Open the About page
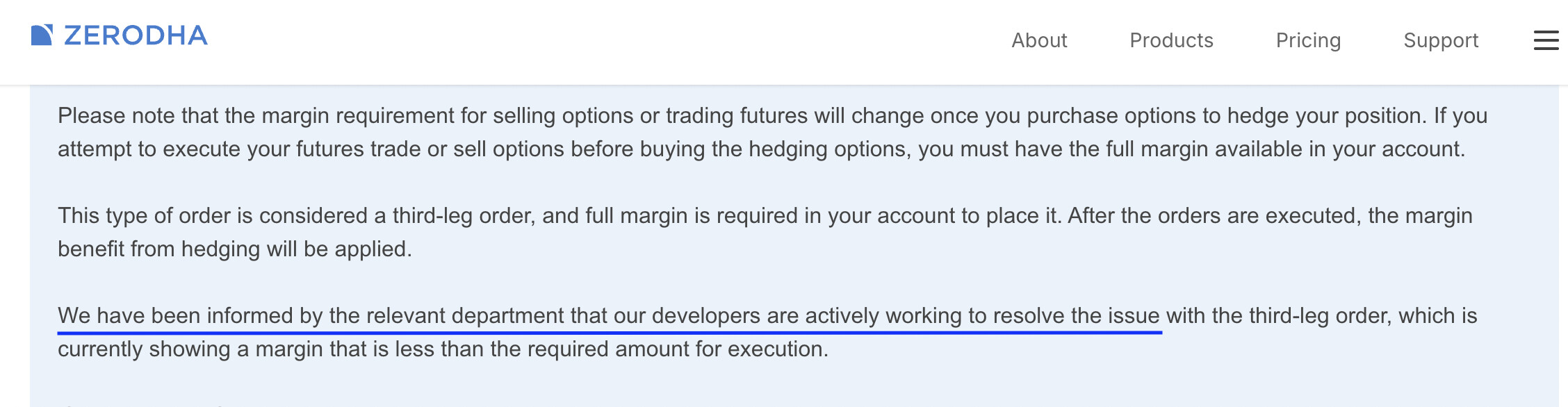This screenshot has height=407, width=1568. (x=1039, y=40)
